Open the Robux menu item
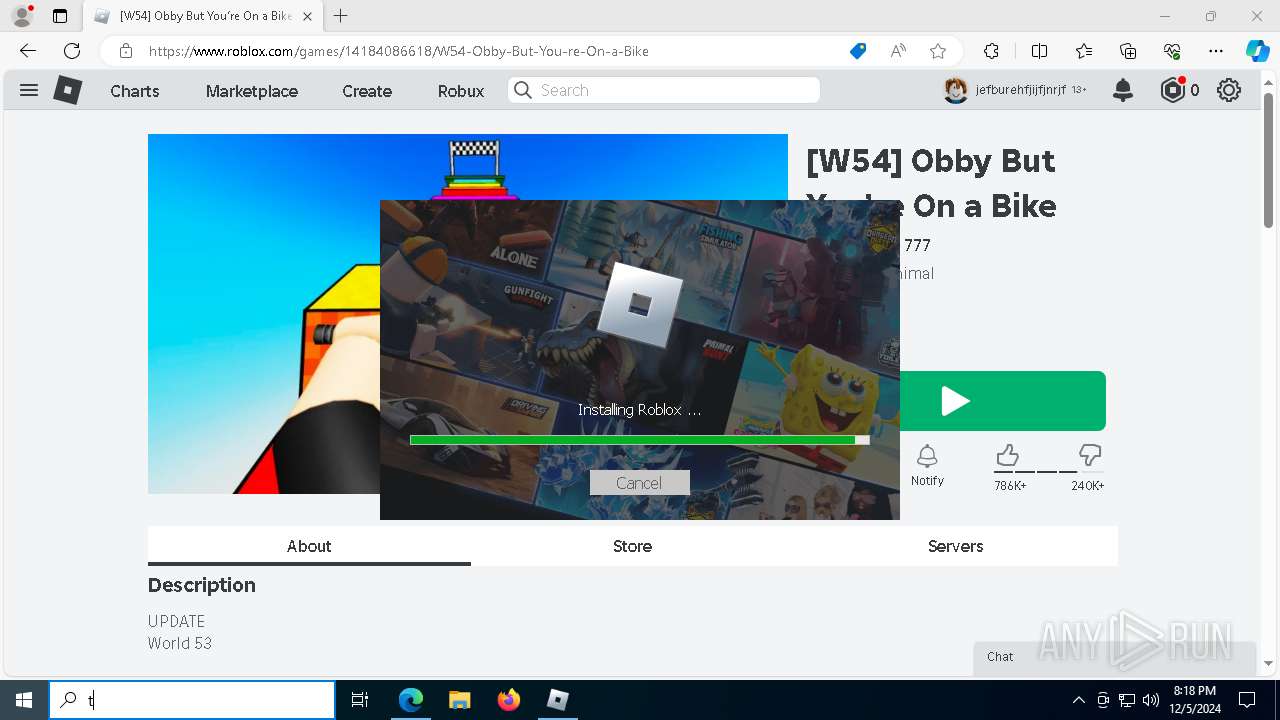Screen dimensions: 1280x720 461,90
